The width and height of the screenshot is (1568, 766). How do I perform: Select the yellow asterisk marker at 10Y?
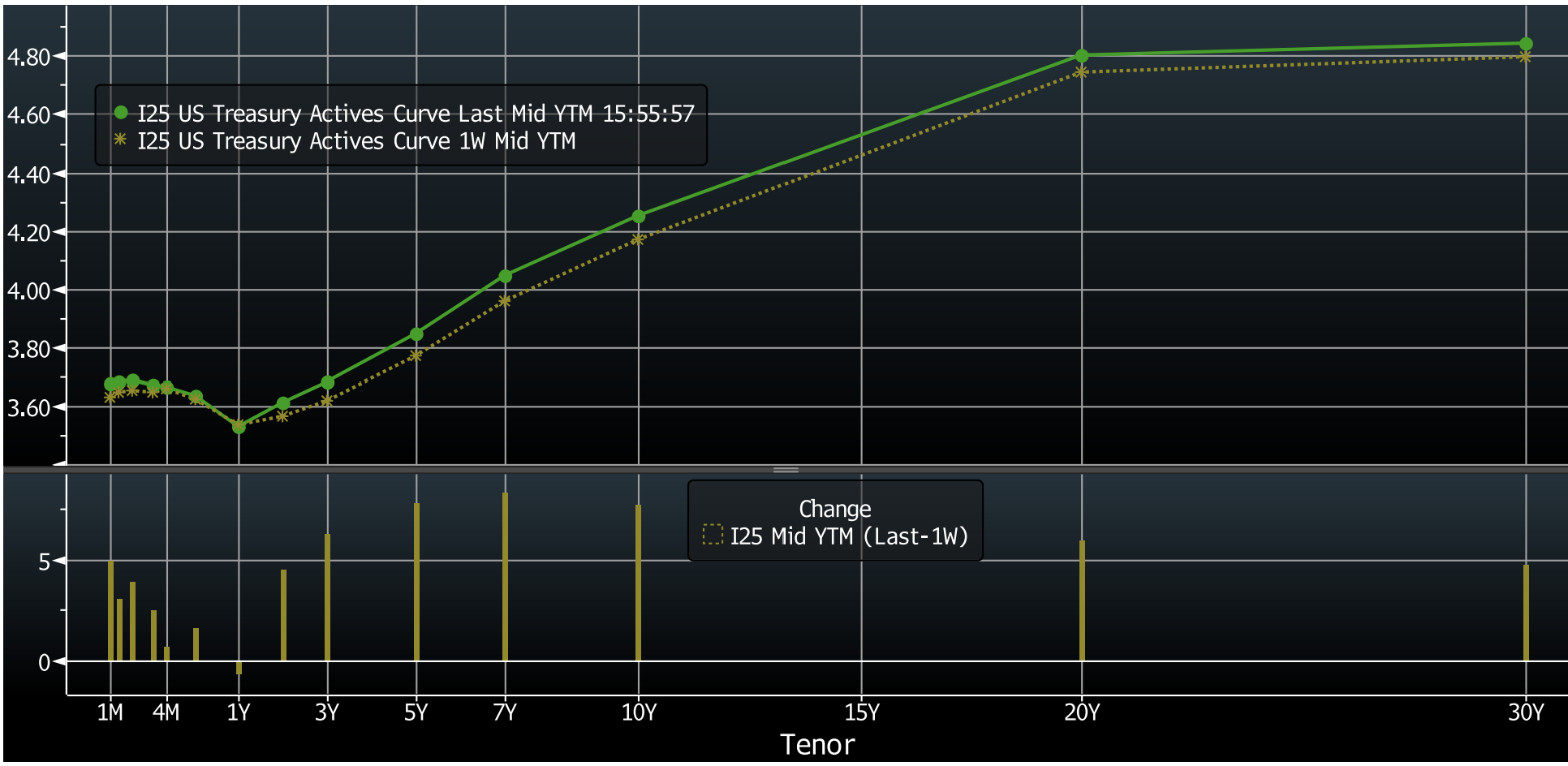[x=639, y=239]
